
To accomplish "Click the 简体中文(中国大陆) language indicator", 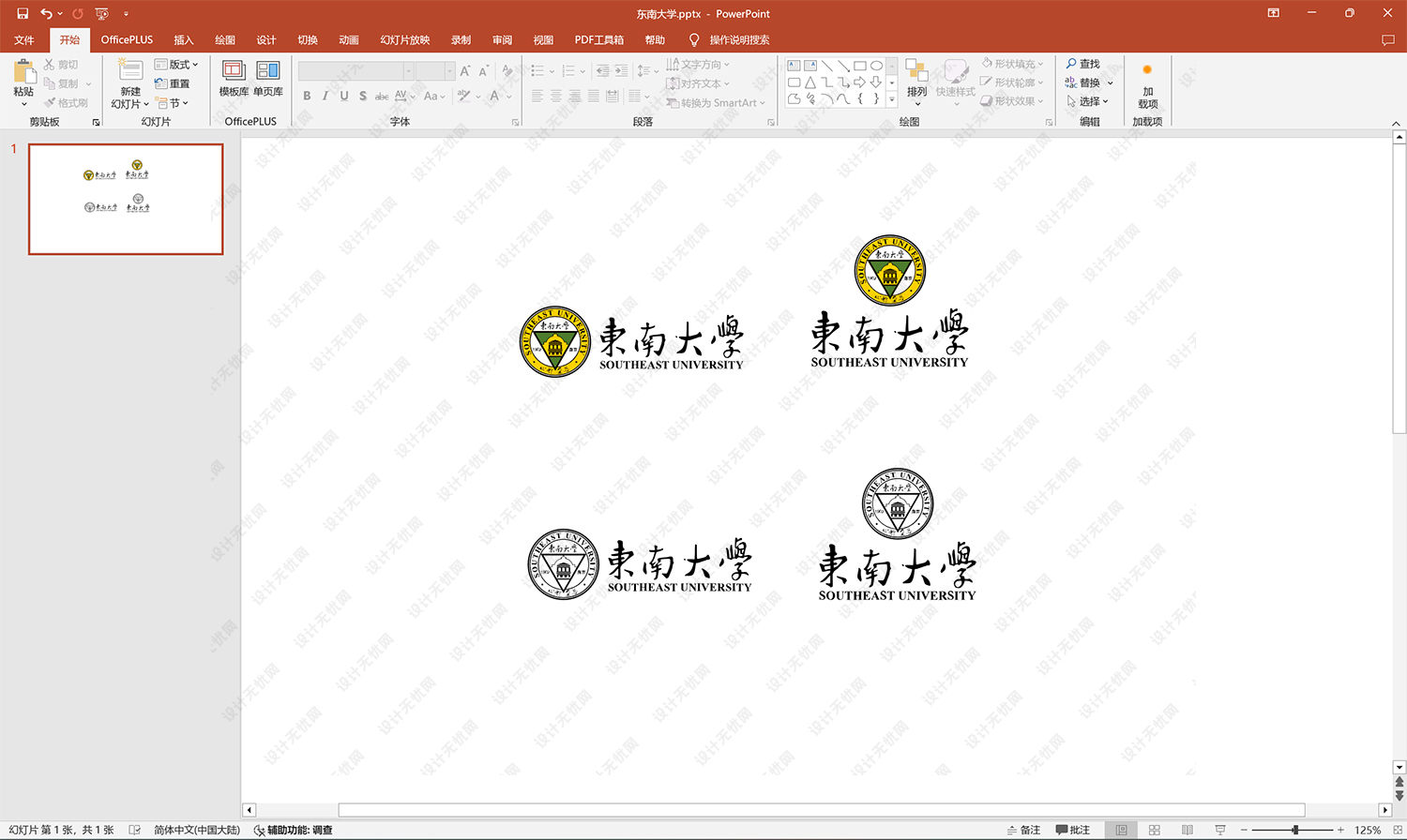I will [197, 830].
